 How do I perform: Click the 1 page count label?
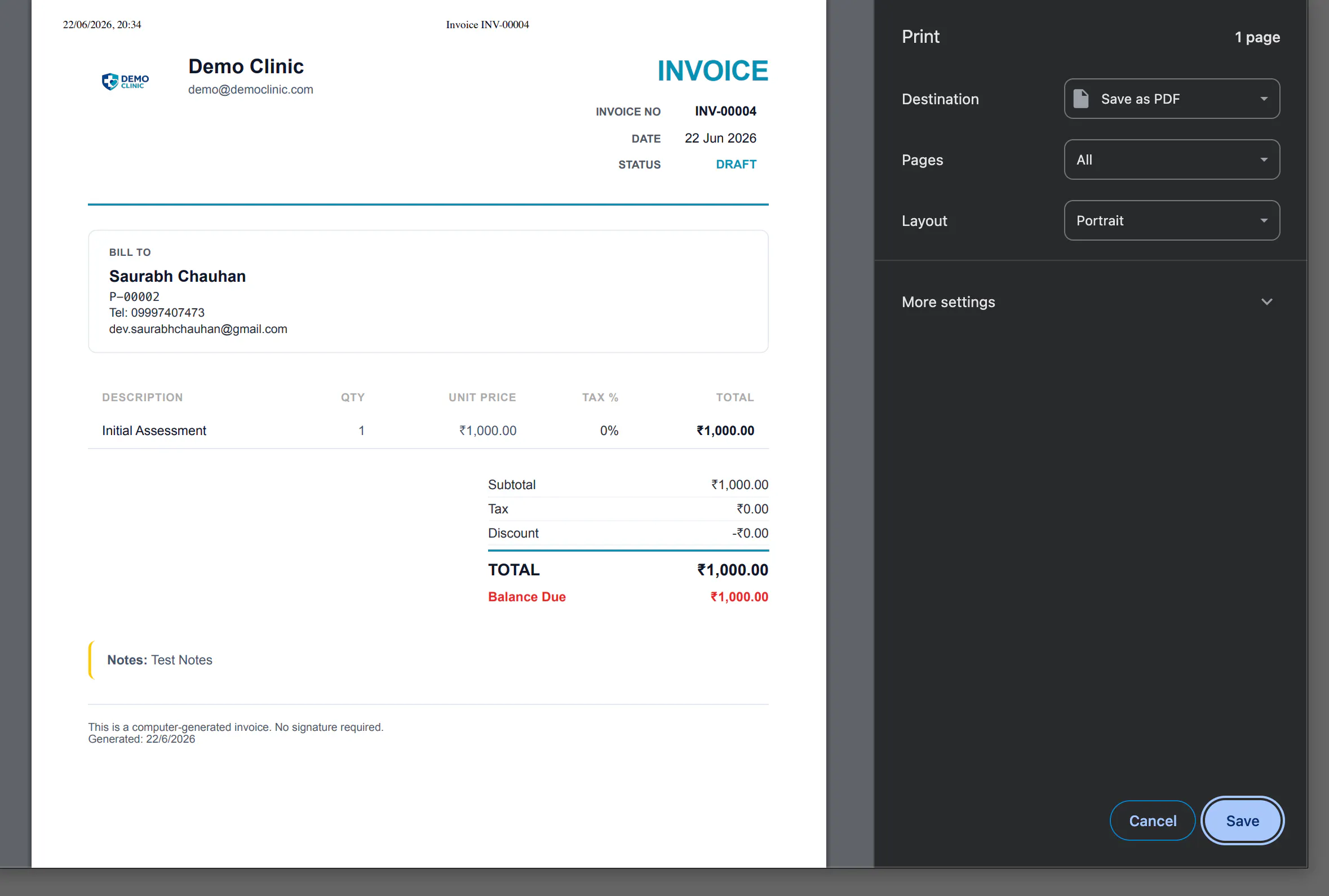[1257, 37]
